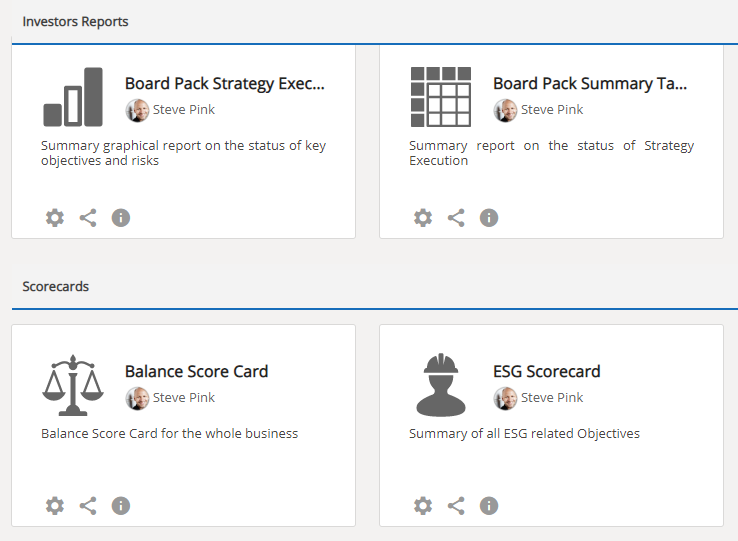738x541 pixels.
Task: Click the hard-hat worker icon
Action: click(x=441, y=385)
